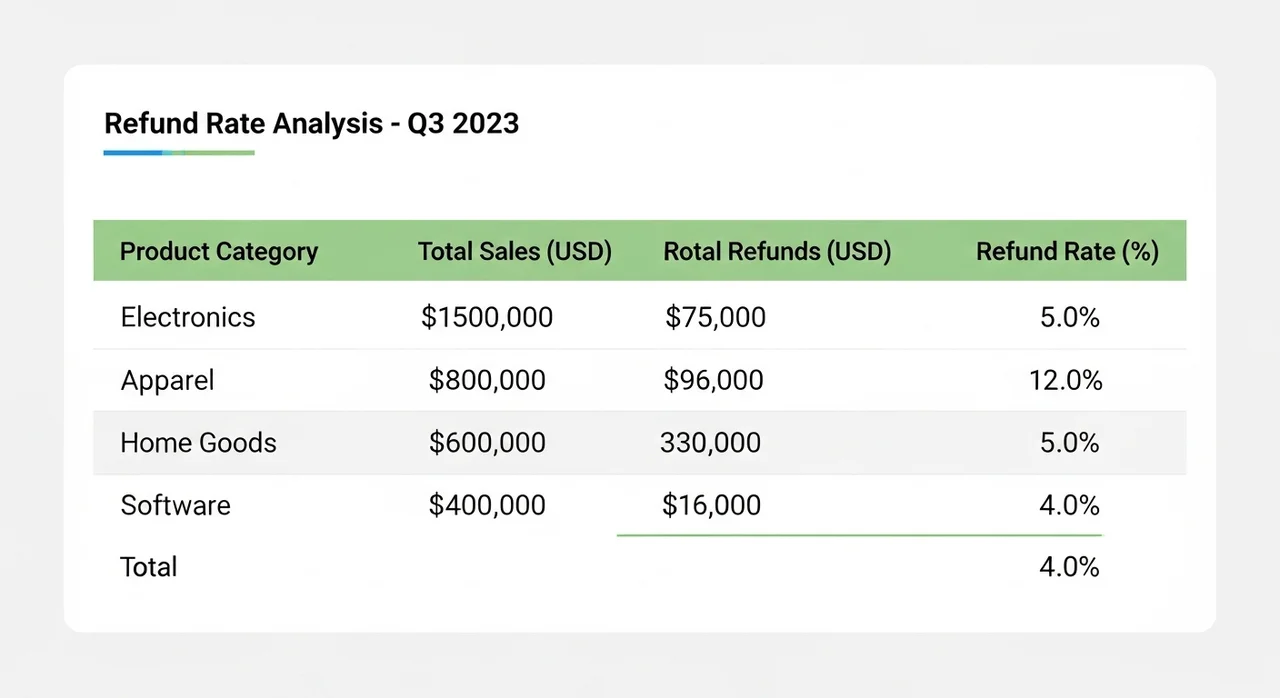Select the "Rotal Refunds (USD)" column header
Viewport: 1280px width, 698px height.
point(777,251)
